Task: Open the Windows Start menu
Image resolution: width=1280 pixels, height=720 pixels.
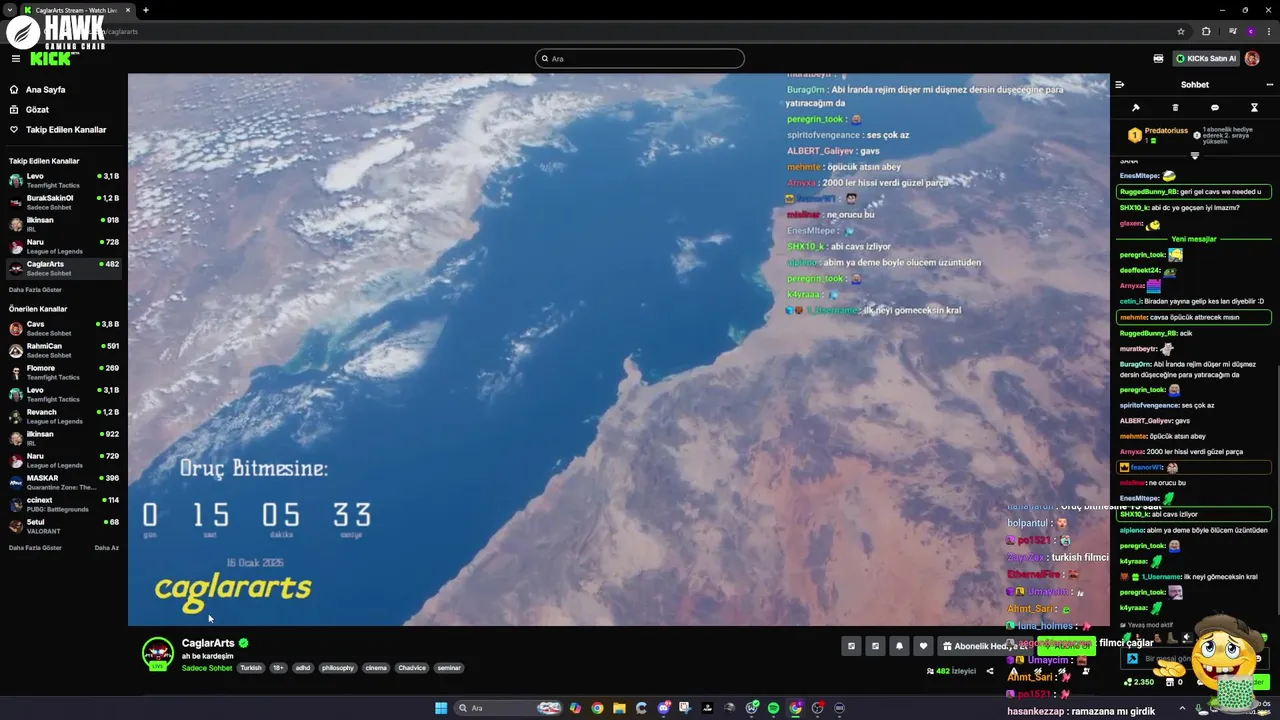Action: [x=441, y=708]
